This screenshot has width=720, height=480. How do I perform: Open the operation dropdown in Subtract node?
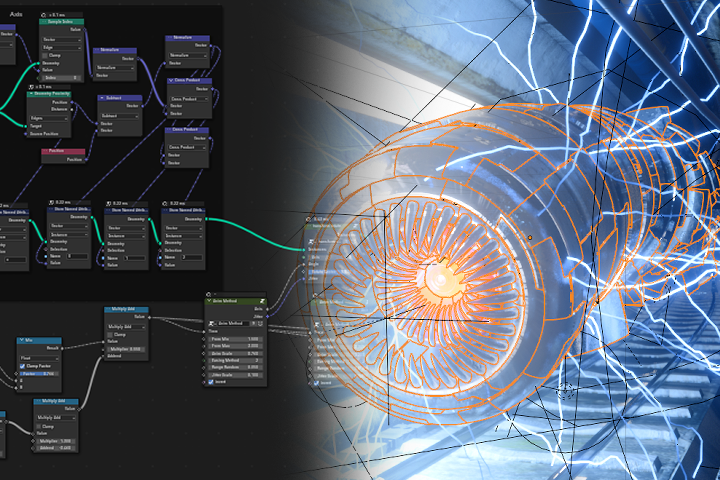119,116
